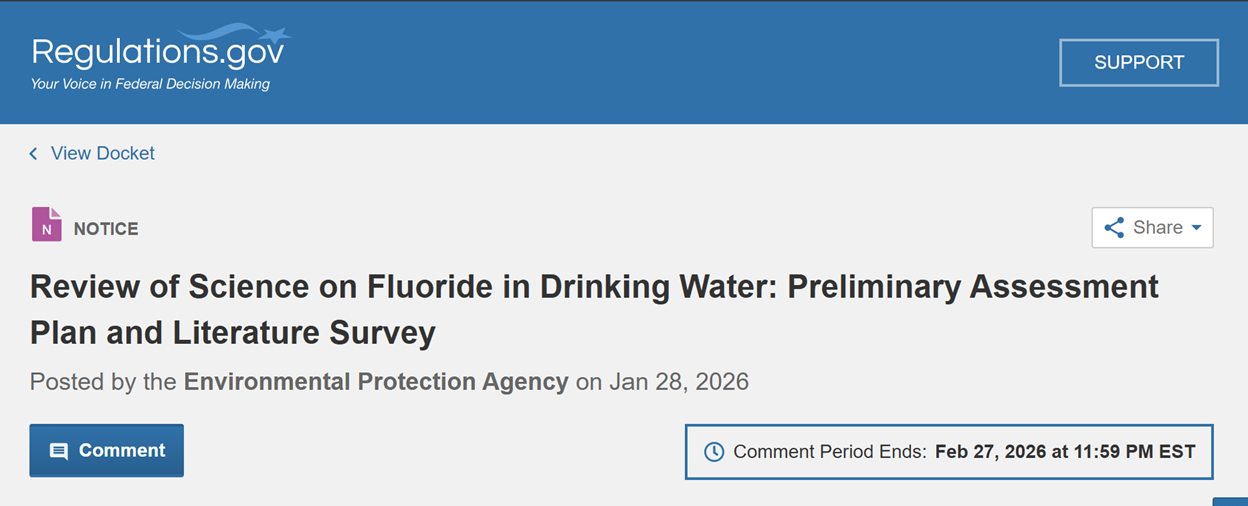Expand the Share dropdown caret
The width and height of the screenshot is (1248, 506).
tap(1196, 228)
